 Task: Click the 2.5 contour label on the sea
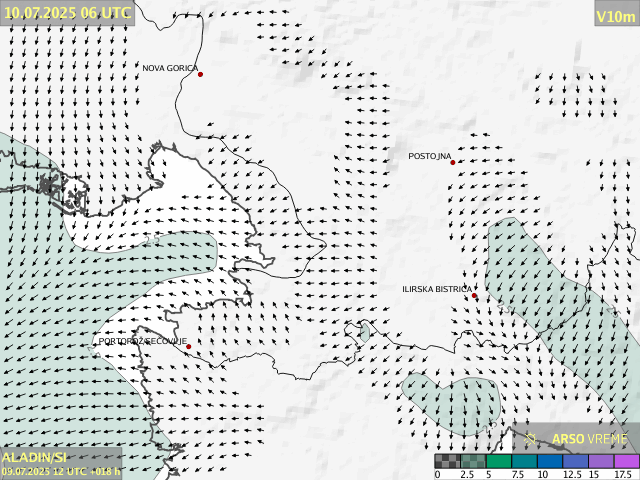coord(151,241)
